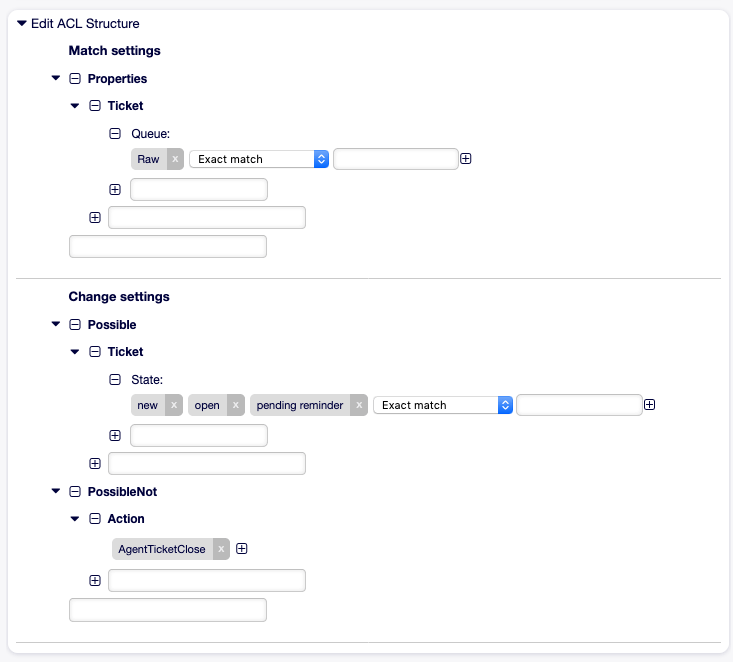
Task: Click the State value input field
Action: click(x=579, y=405)
